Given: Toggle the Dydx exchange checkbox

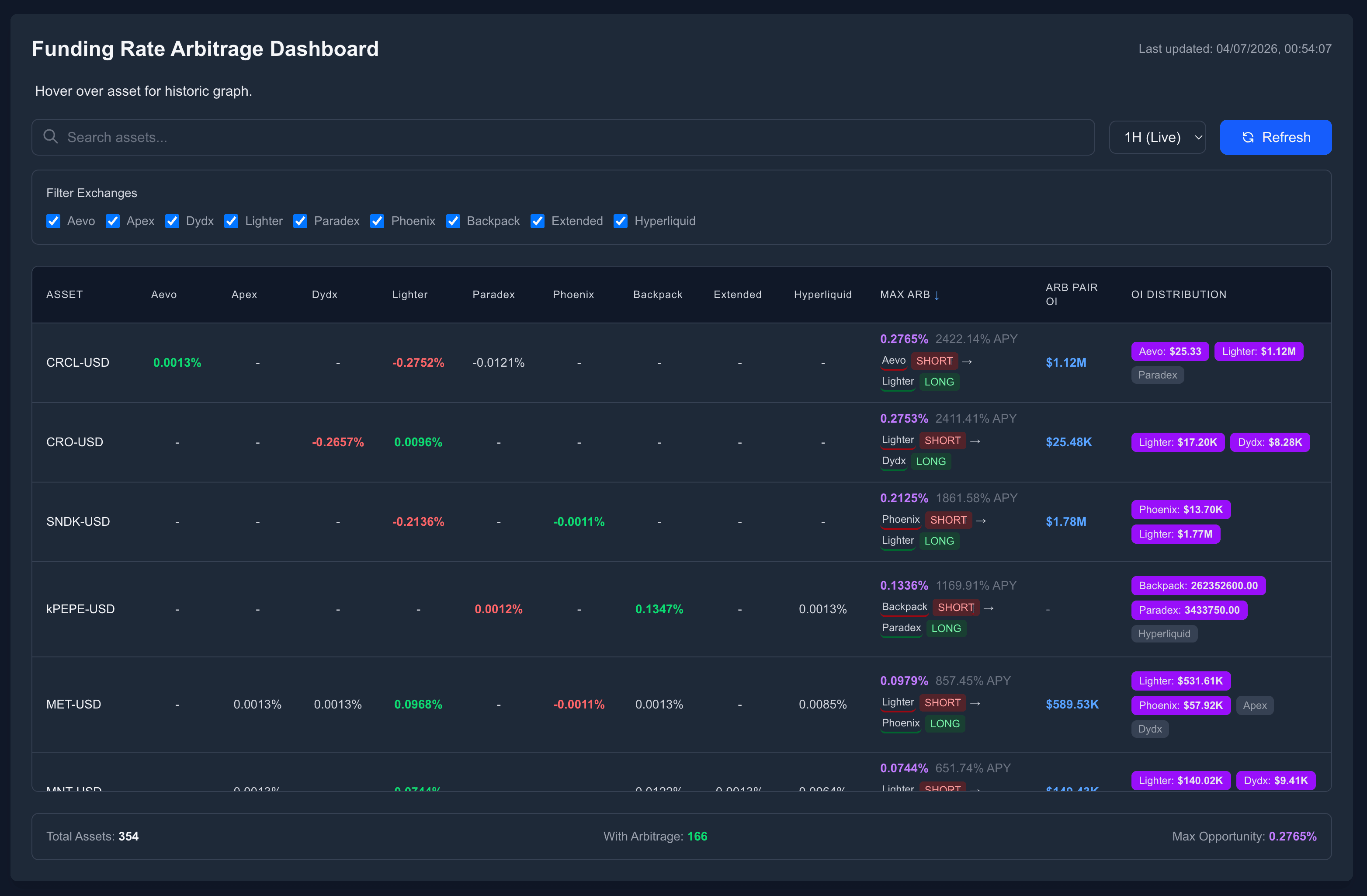Looking at the screenshot, I should (x=172, y=221).
